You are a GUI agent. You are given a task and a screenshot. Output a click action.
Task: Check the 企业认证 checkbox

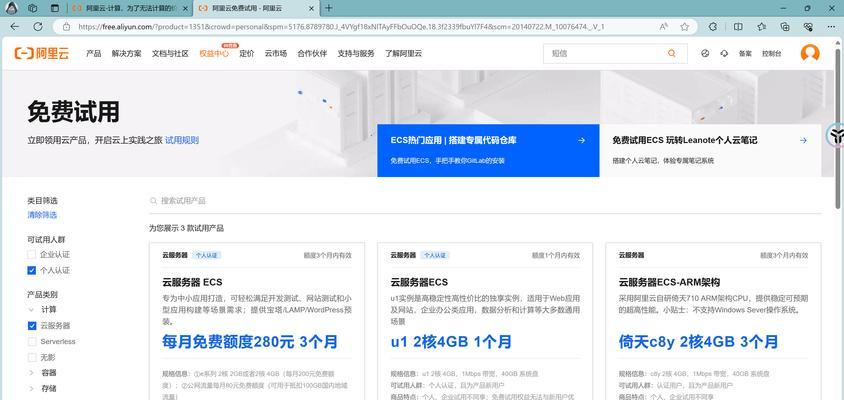[32, 254]
